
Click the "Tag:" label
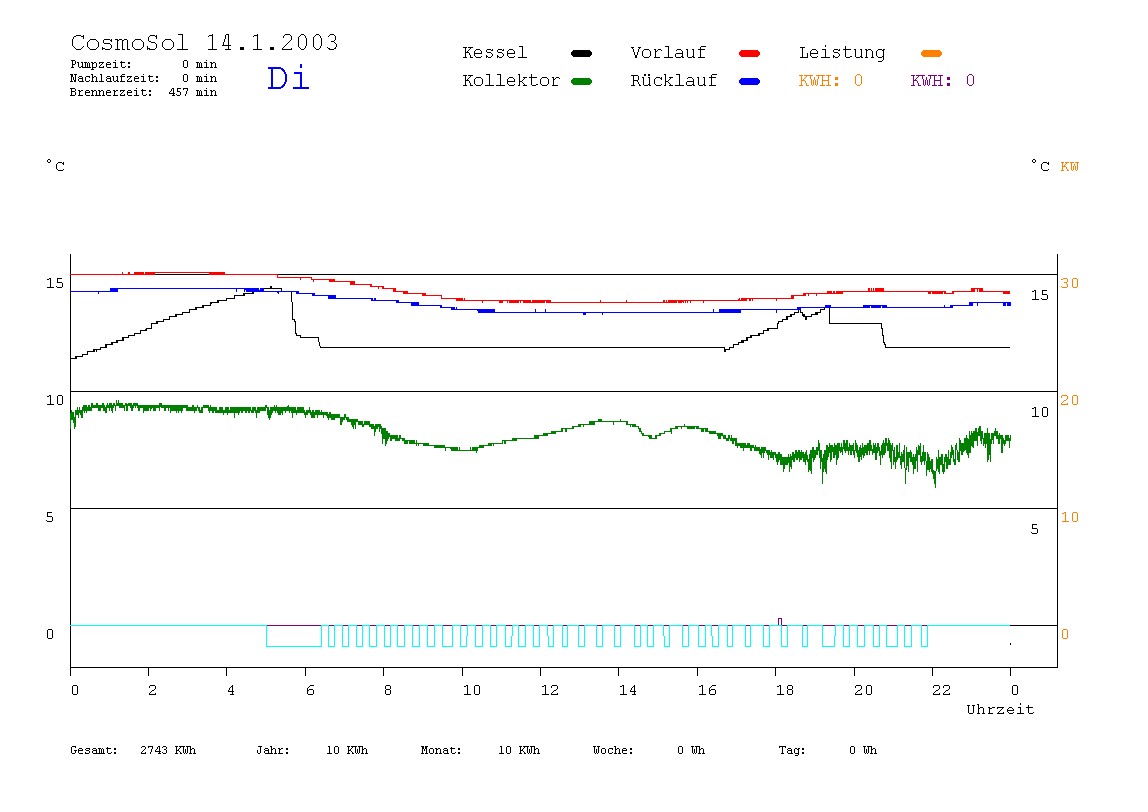click(x=791, y=750)
